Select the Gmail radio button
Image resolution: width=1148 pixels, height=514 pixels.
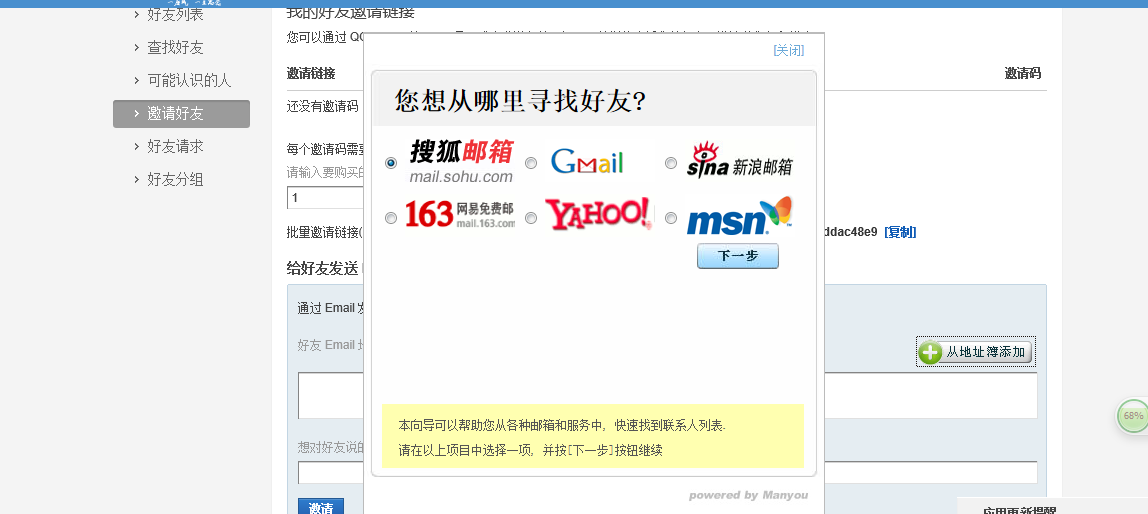(531, 163)
